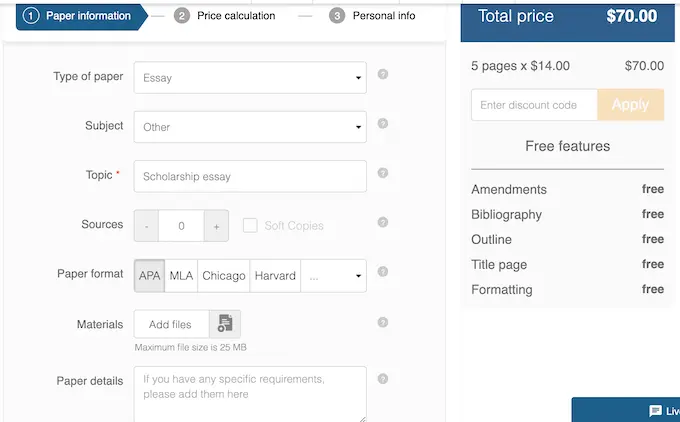This screenshot has width=680, height=422.
Task: Click the help icon beside Materials
Action: pyautogui.click(x=383, y=322)
